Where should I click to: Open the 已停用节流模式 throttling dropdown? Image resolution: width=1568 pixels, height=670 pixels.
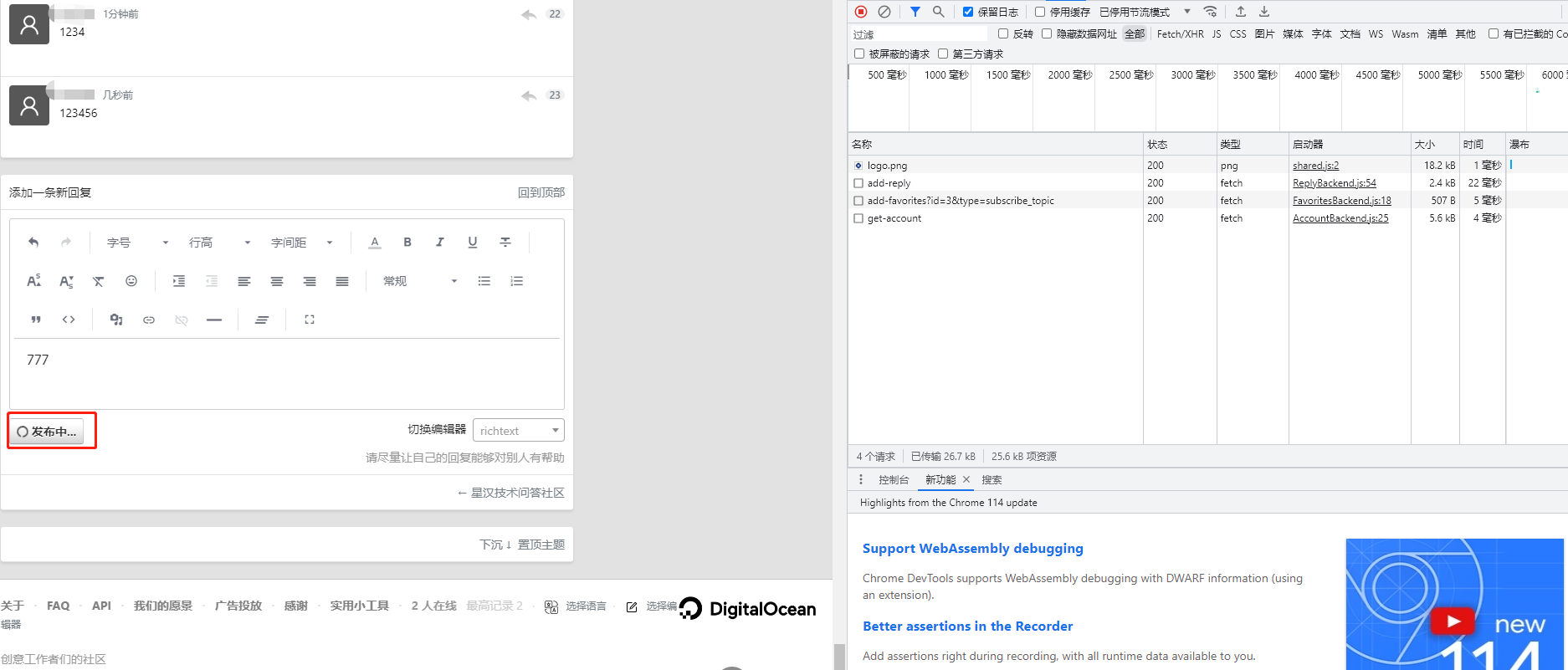point(1145,12)
